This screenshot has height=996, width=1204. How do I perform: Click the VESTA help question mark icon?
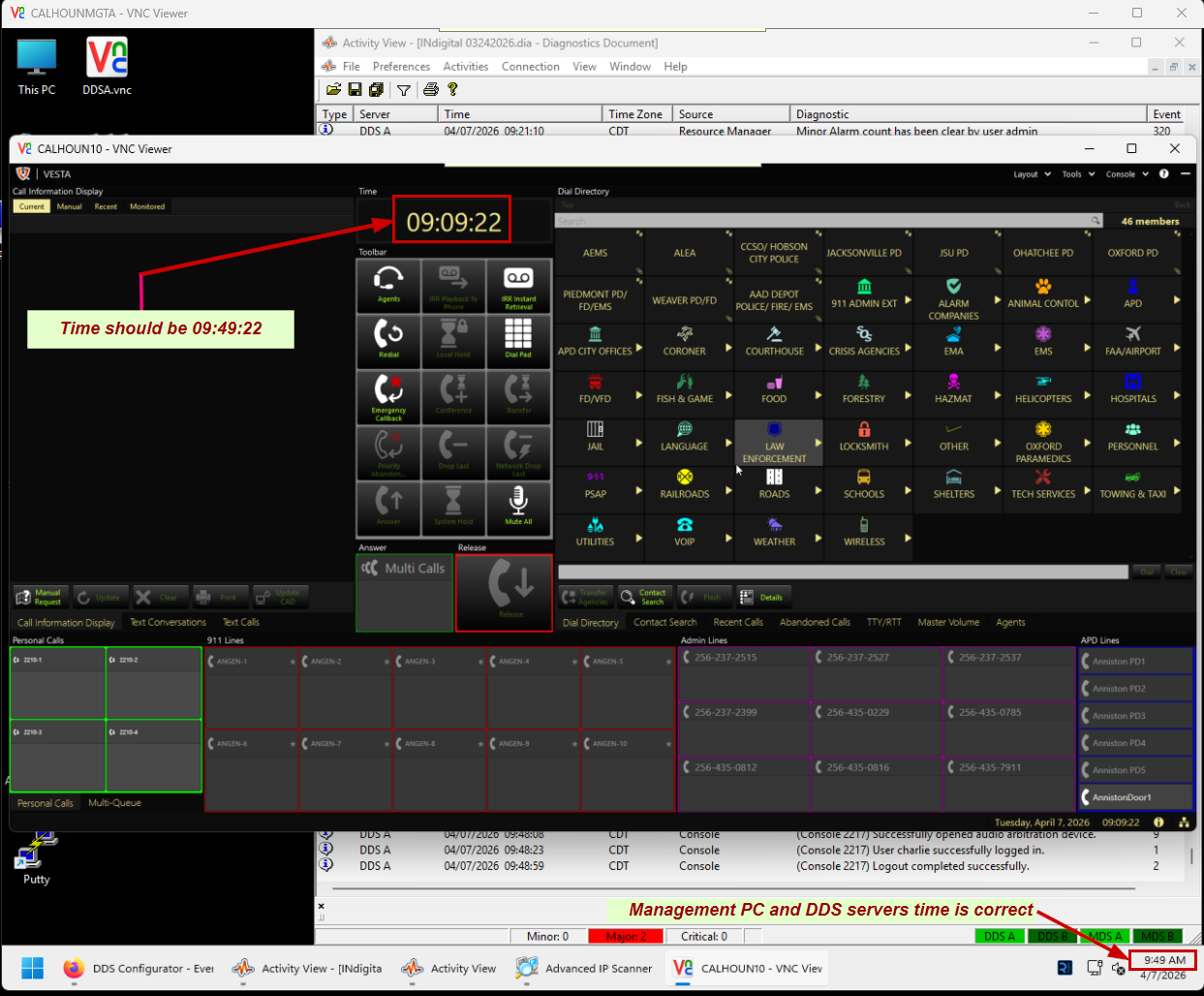(1164, 174)
